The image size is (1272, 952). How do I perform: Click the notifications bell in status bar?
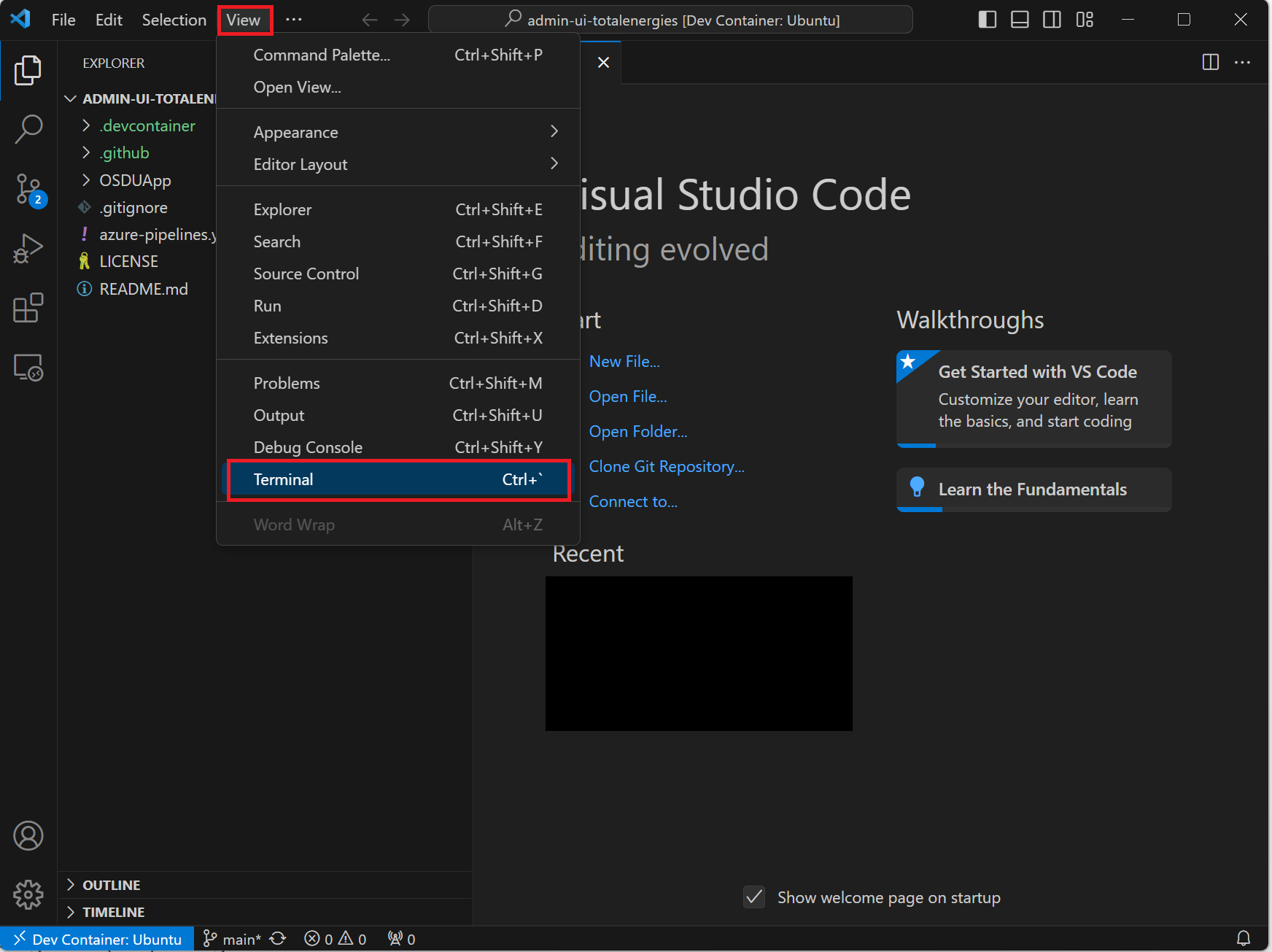[x=1244, y=938]
